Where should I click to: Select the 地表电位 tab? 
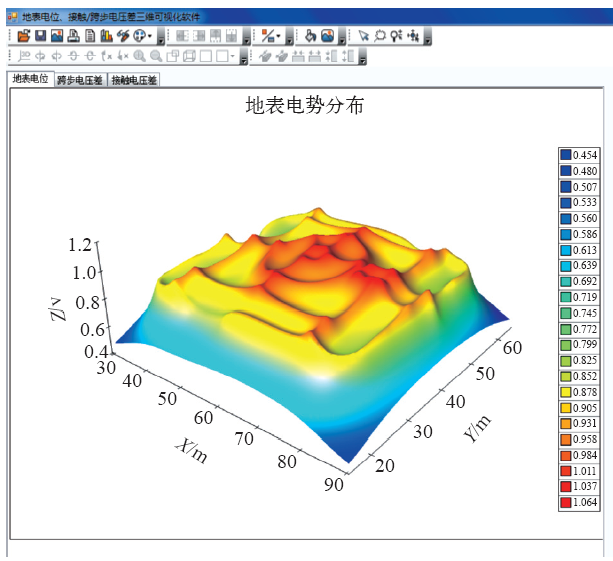click(29, 79)
